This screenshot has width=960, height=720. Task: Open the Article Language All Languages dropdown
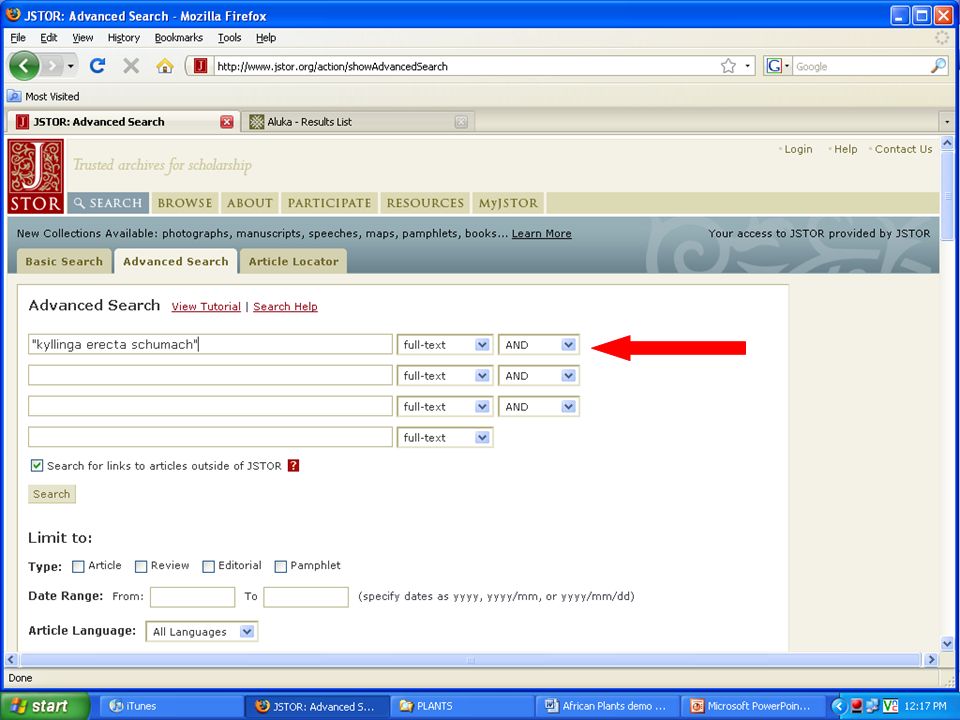point(201,632)
